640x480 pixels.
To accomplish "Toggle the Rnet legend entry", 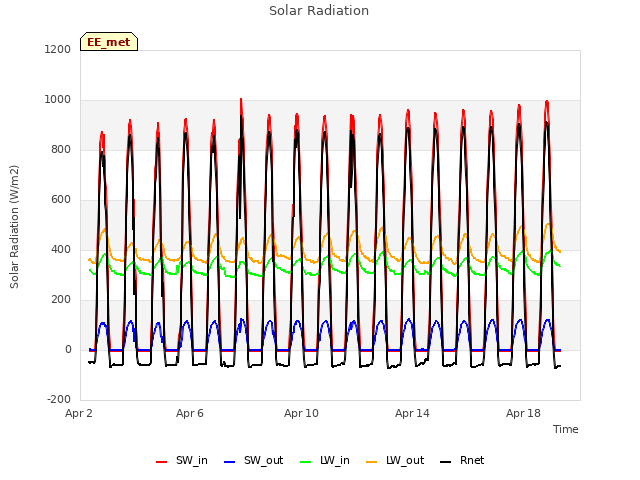I will [x=462, y=461].
